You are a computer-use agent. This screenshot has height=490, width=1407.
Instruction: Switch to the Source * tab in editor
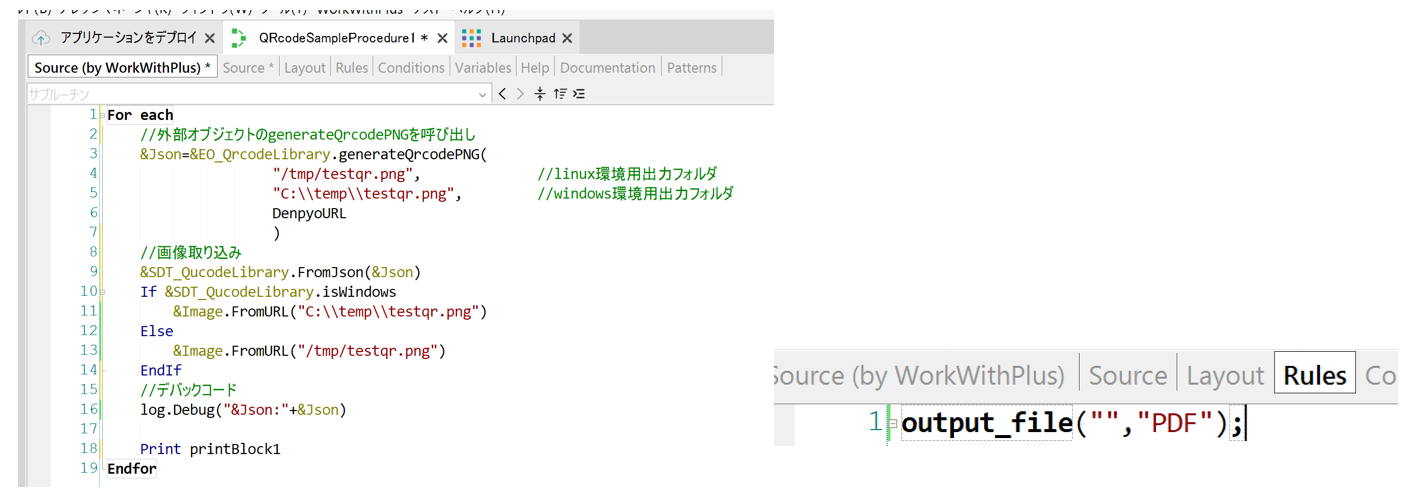click(249, 67)
